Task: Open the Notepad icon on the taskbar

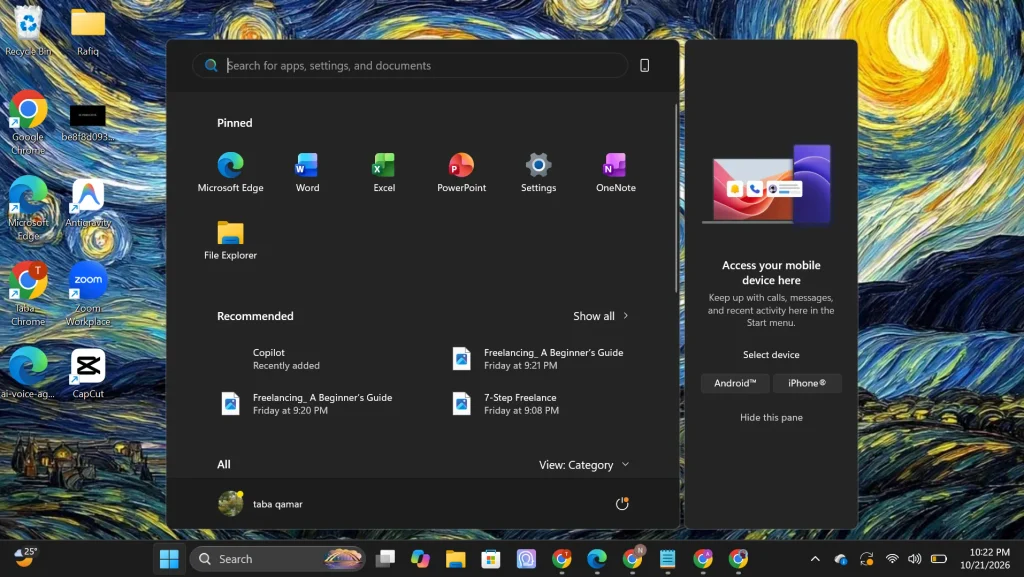Action: point(667,559)
